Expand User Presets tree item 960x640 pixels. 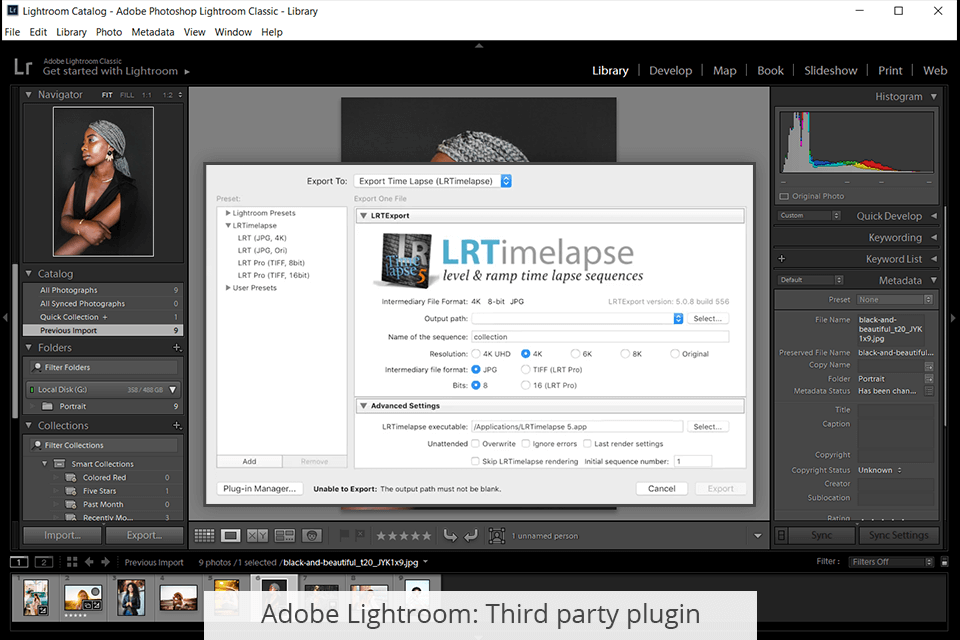coord(228,288)
